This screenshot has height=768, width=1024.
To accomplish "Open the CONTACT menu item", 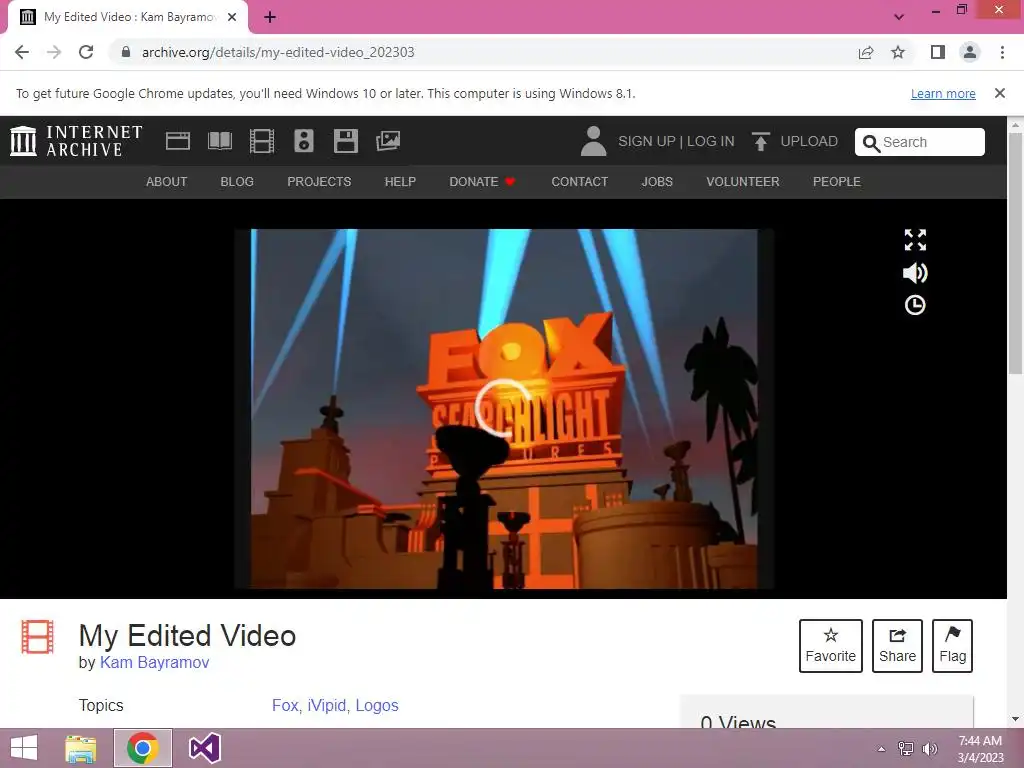I will coord(580,182).
